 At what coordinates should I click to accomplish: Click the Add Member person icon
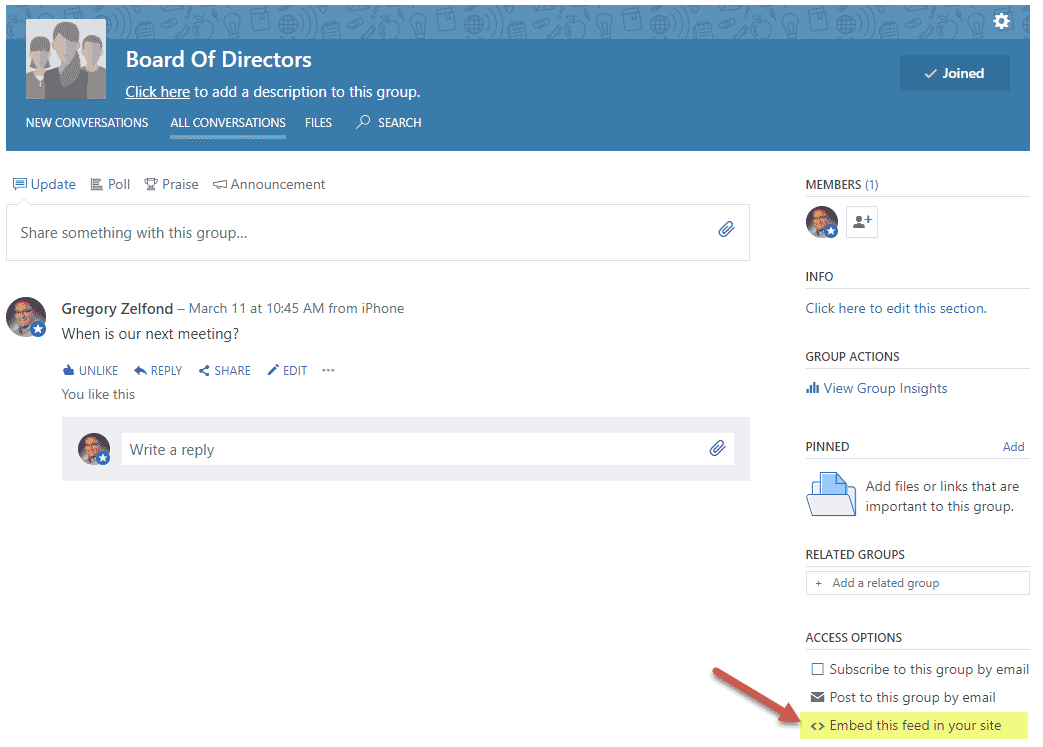tap(861, 222)
